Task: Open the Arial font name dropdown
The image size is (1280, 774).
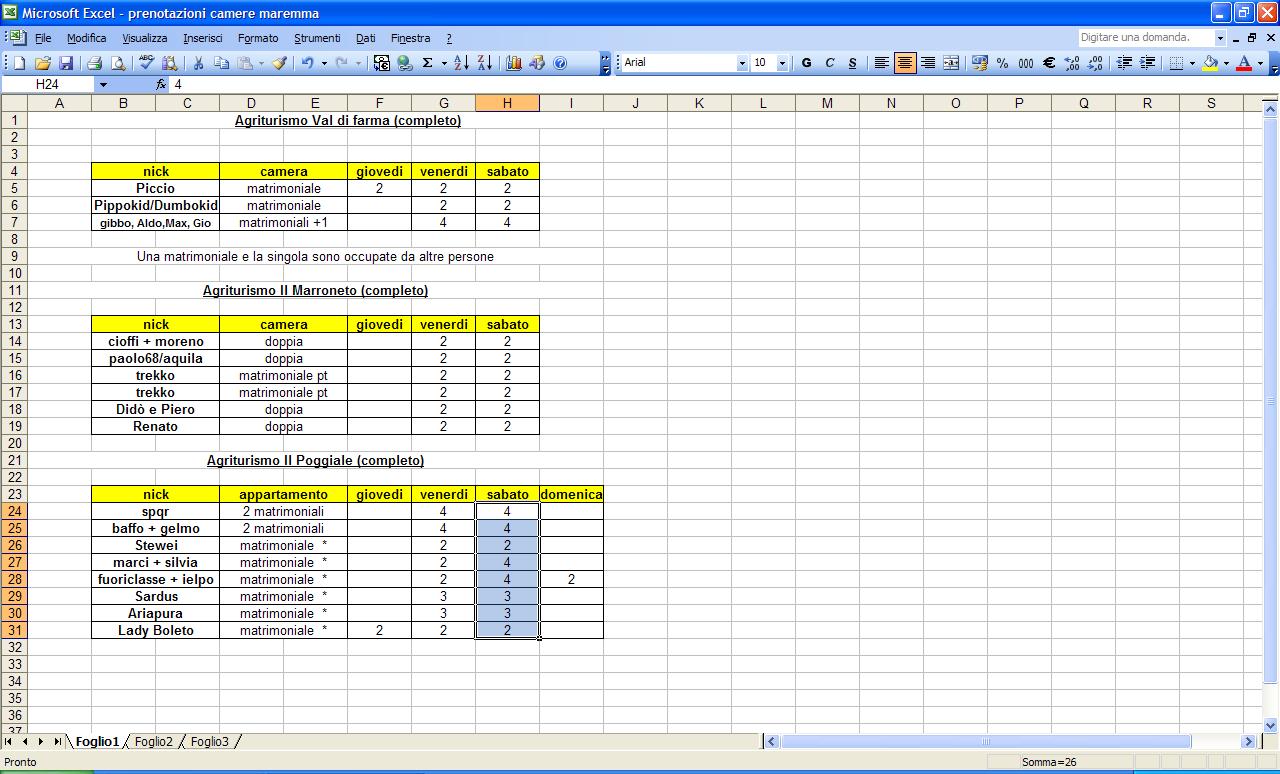Action: point(742,63)
